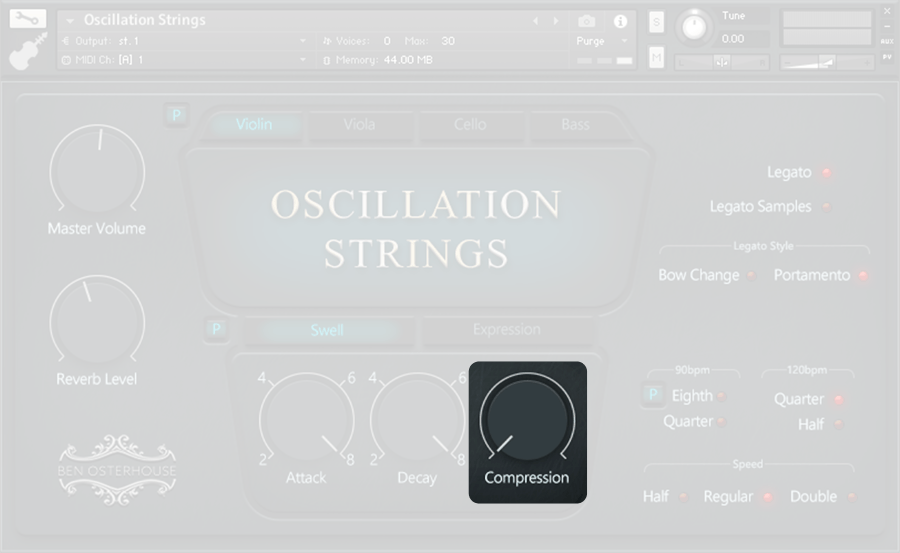
Task: Select Eighth under 90bpm
Action: [x=721, y=396]
